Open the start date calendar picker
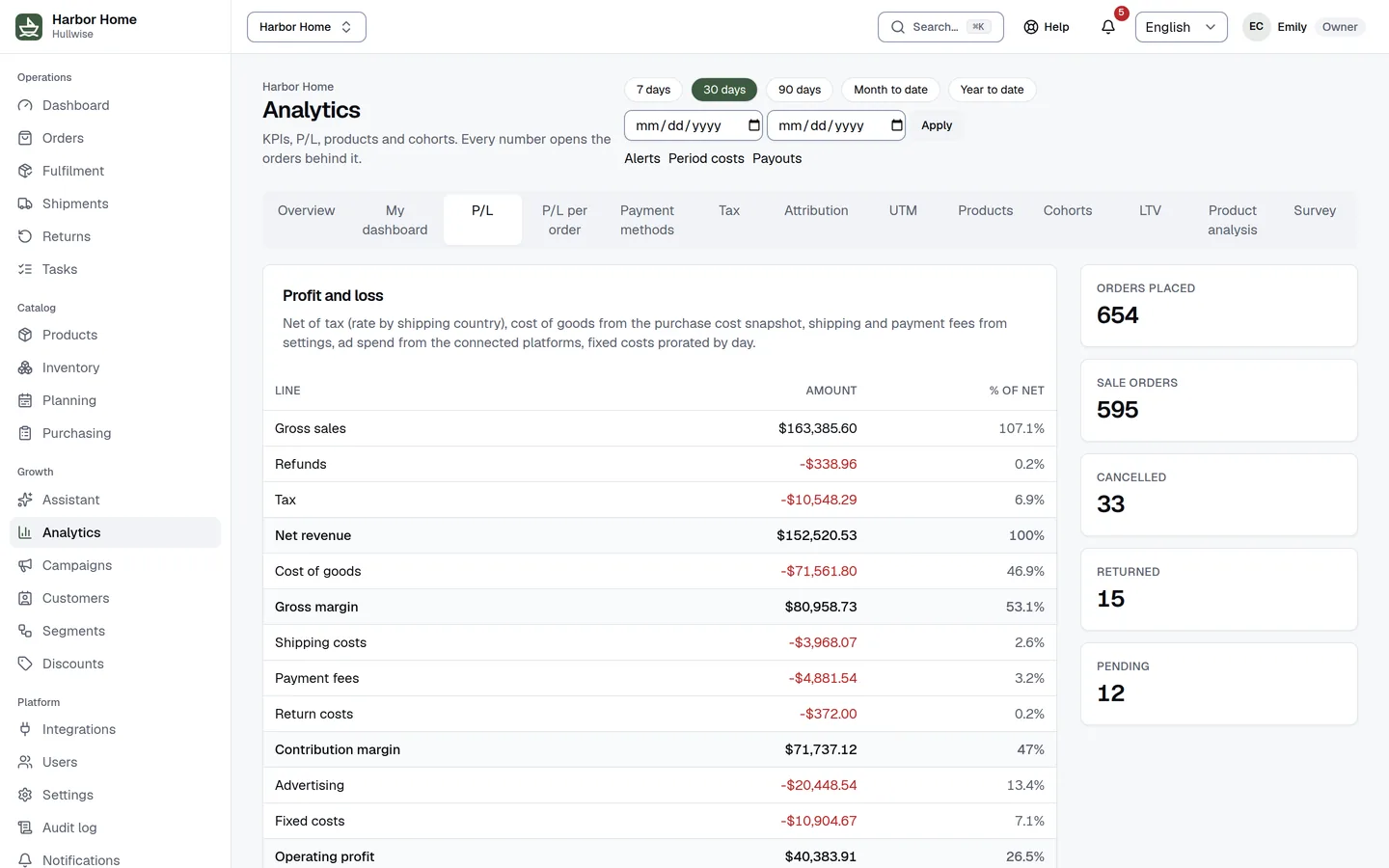The image size is (1389, 868). click(x=753, y=125)
